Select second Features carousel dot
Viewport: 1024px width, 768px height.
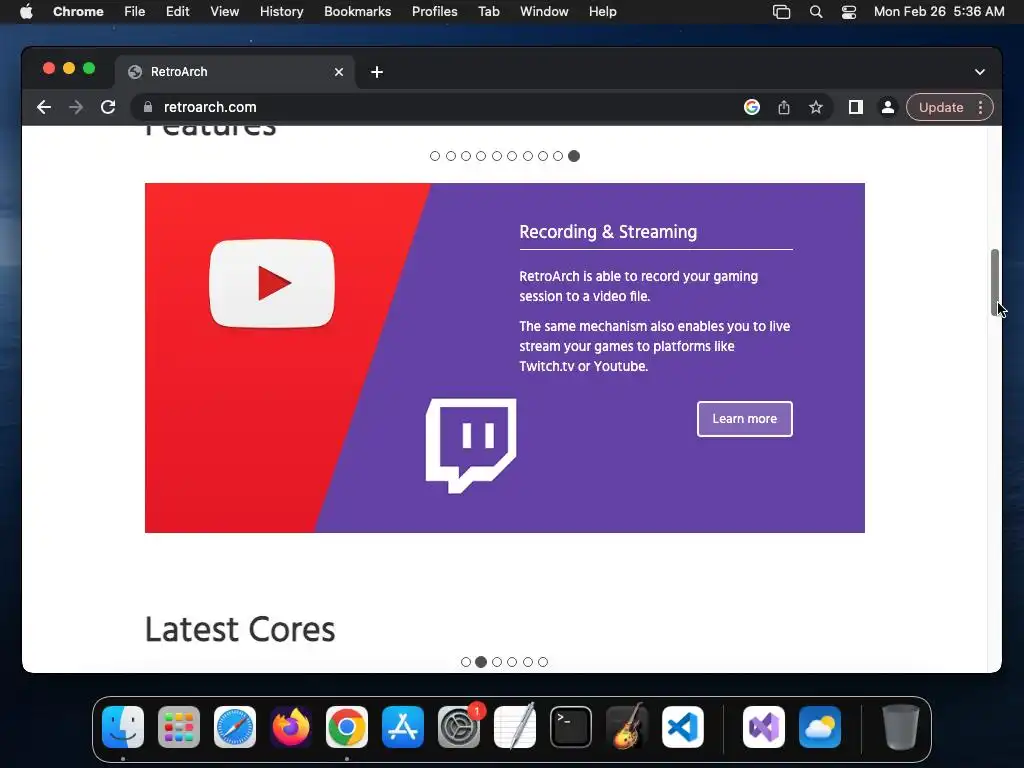tap(451, 156)
